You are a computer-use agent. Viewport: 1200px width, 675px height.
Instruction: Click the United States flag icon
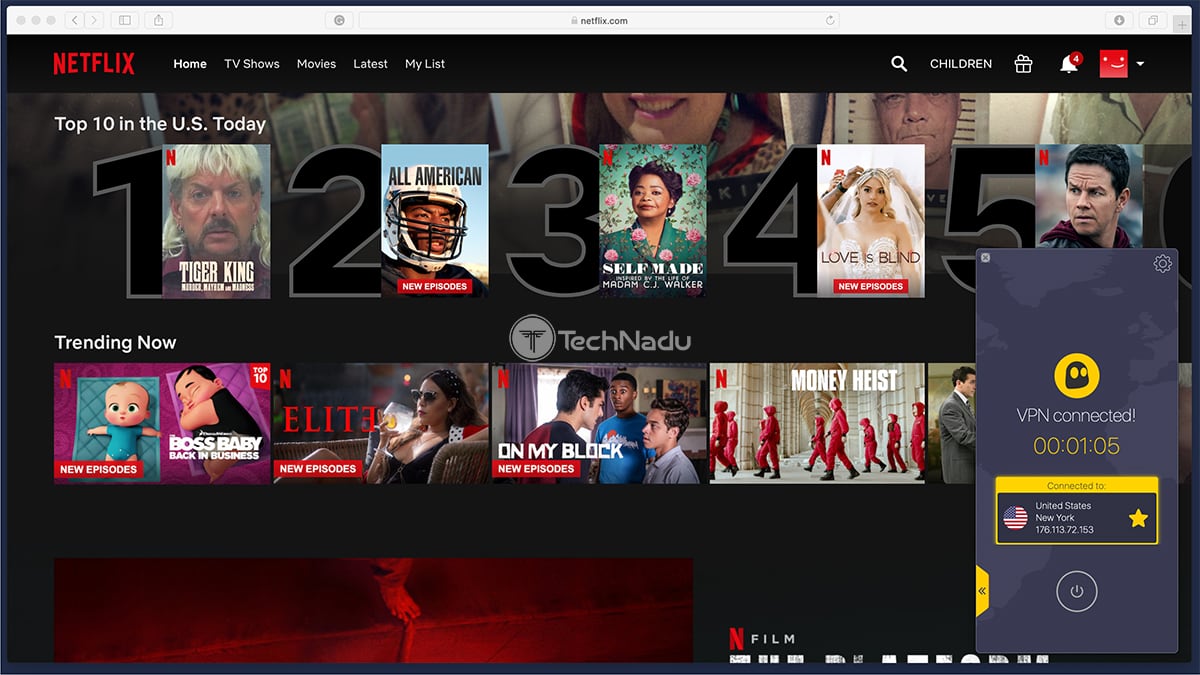pyautogui.click(x=1015, y=518)
